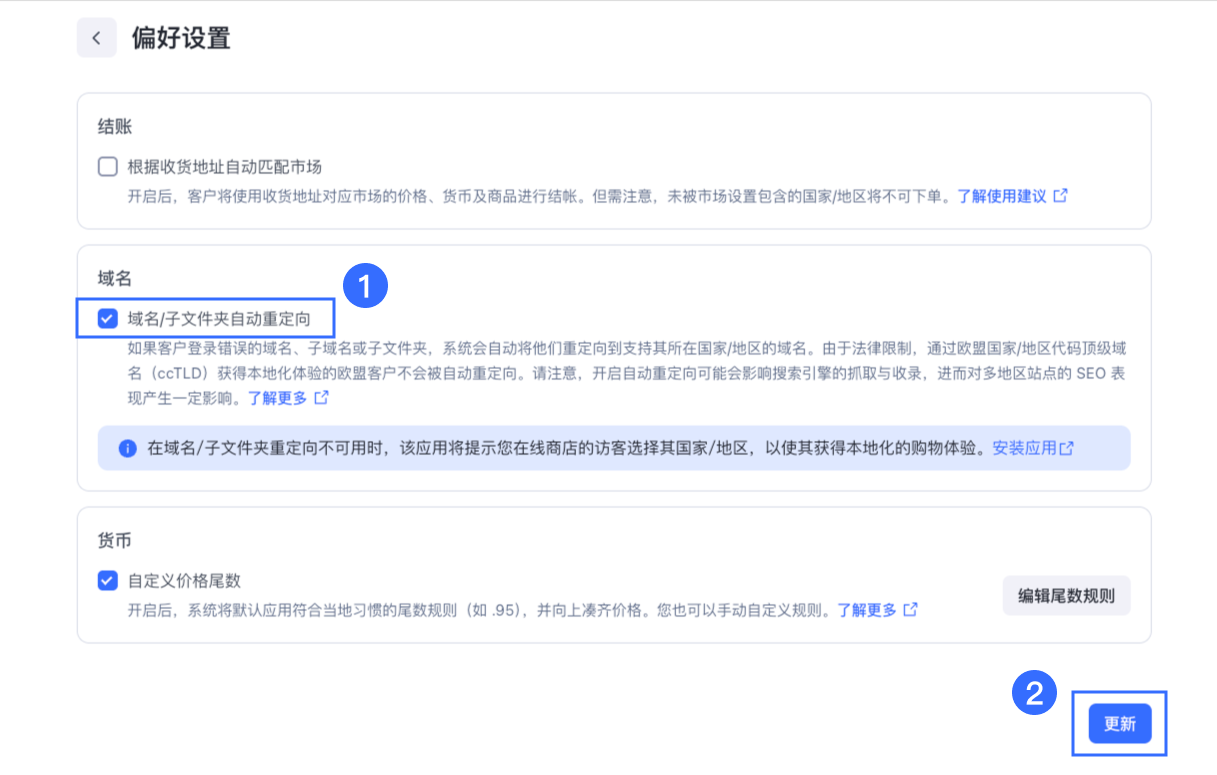This screenshot has height=775, width=1217.
Task: Open 了解使用建议 link in 结账 section
Action: click(x=1002, y=196)
